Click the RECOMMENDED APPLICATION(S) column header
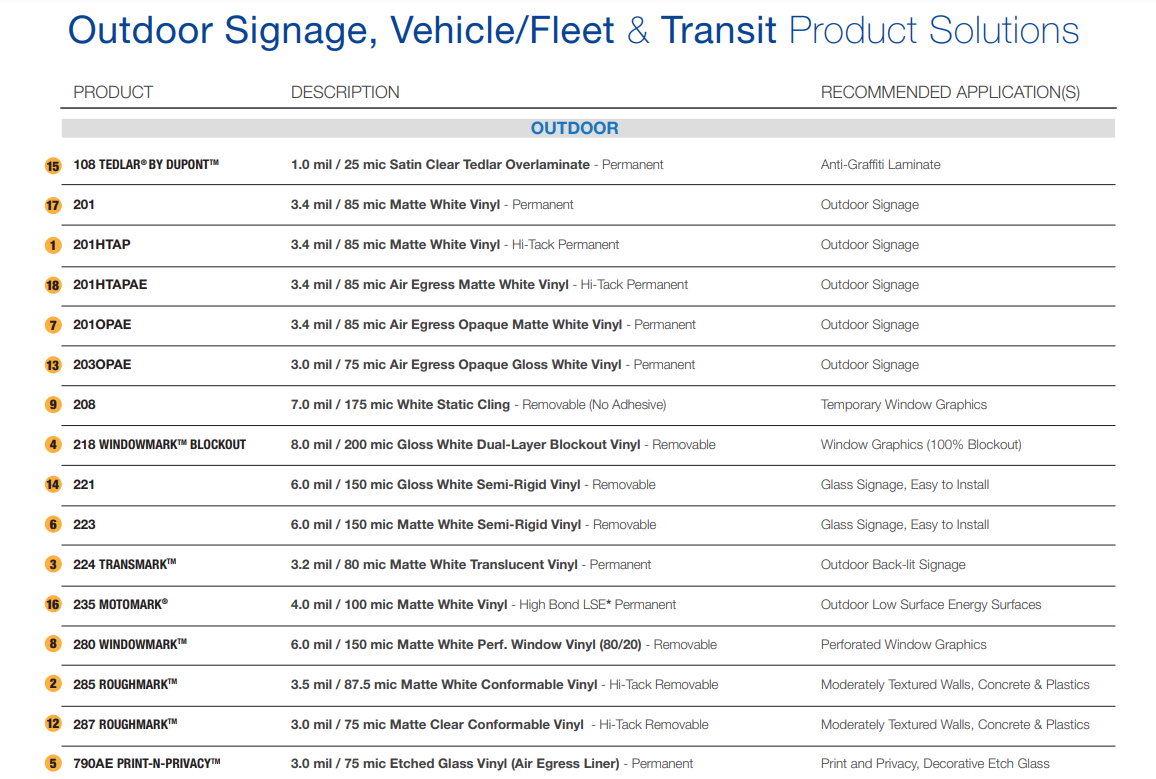This screenshot has height=779, width=1156. pos(950,93)
